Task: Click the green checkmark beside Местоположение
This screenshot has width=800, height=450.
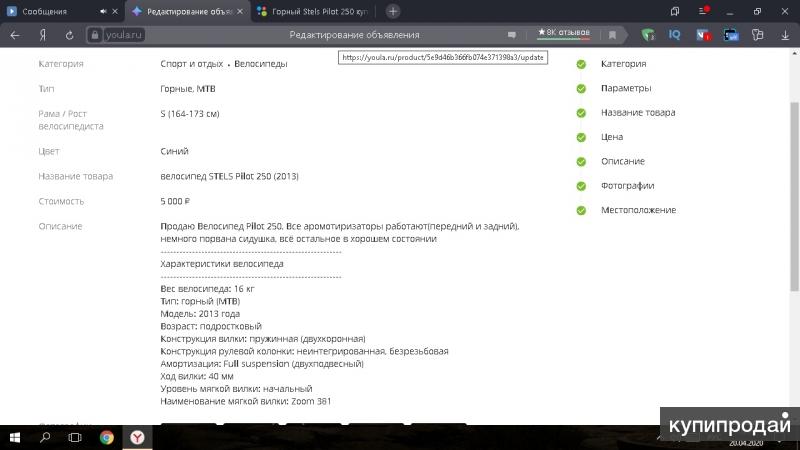Action: point(581,210)
